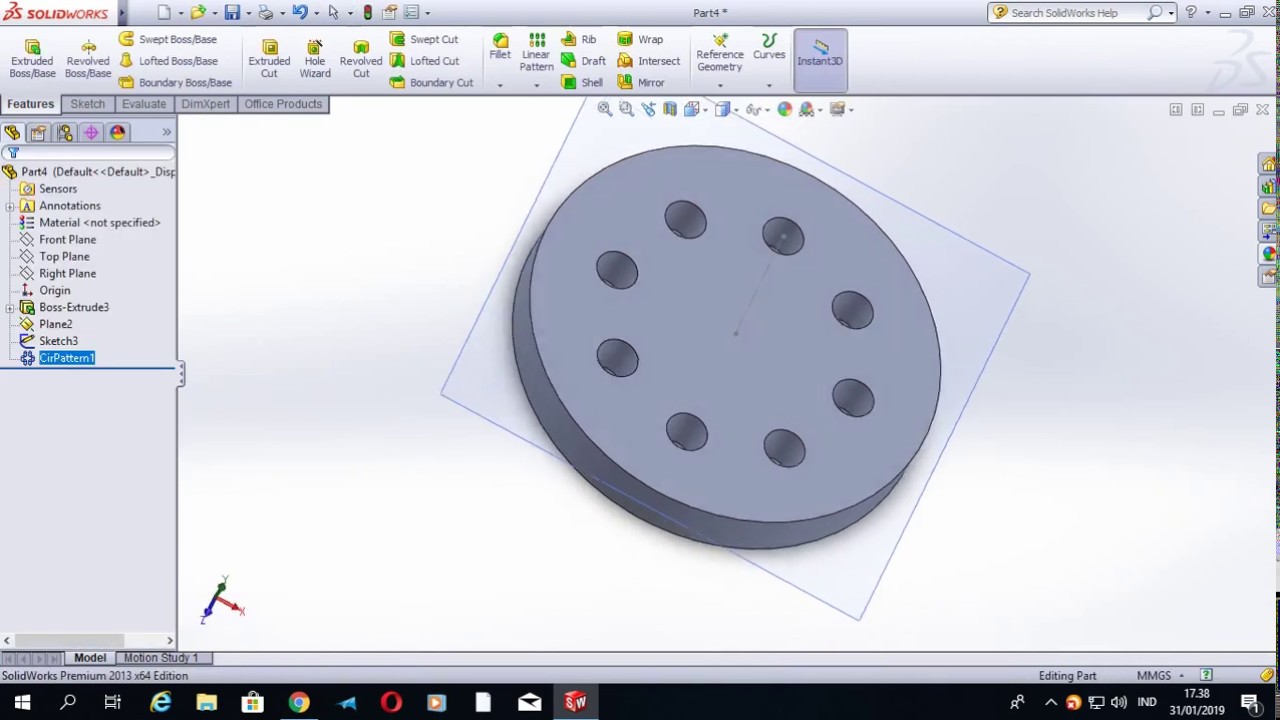This screenshot has width=1280, height=720.
Task: Choose the Boundary Boss/Base tool
Action: click(x=174, y=83)
